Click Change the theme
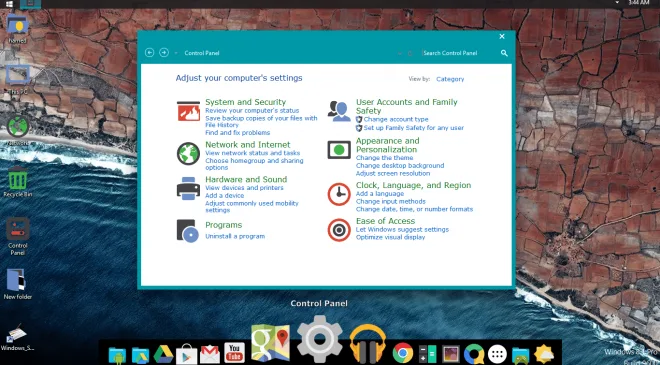This screenshot has height=365, width=660. (384, 158)
